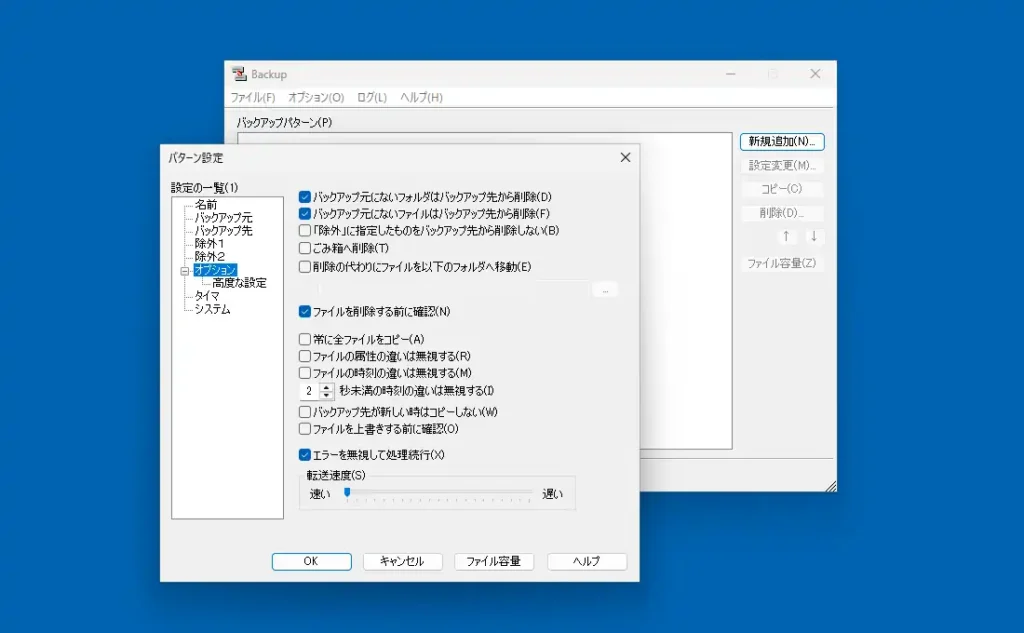This screenshot has height=633, width=1024.
Task: Click the stepper down arrow to decrease seconds
Action: (327, 395)
